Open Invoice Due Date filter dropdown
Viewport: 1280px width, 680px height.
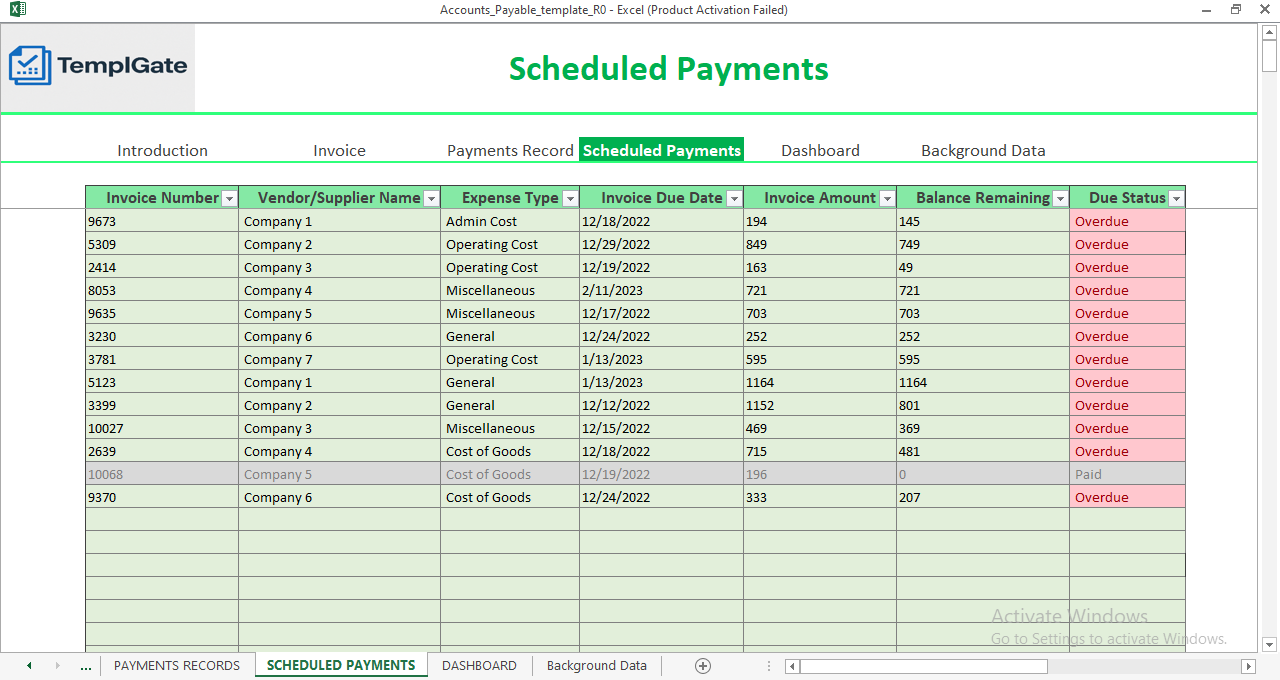coord(734,198)
